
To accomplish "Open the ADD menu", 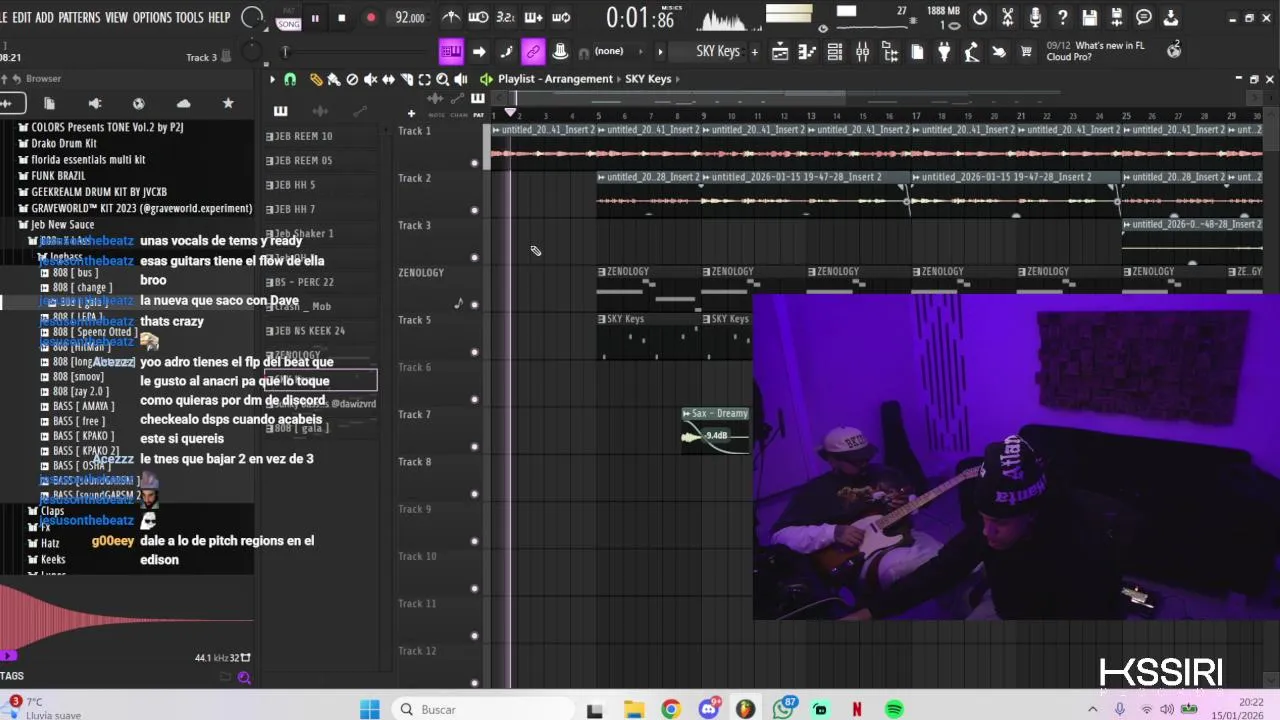I will pyautogui.click(x=45, y=17).
